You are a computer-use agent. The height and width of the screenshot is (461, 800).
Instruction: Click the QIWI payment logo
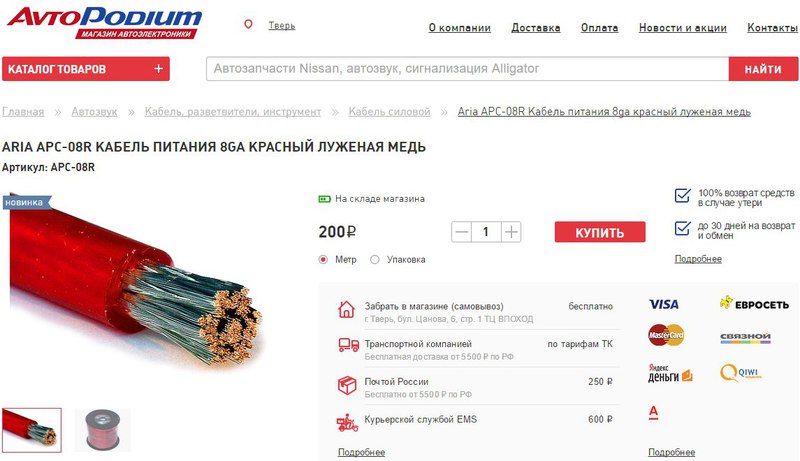740,373
